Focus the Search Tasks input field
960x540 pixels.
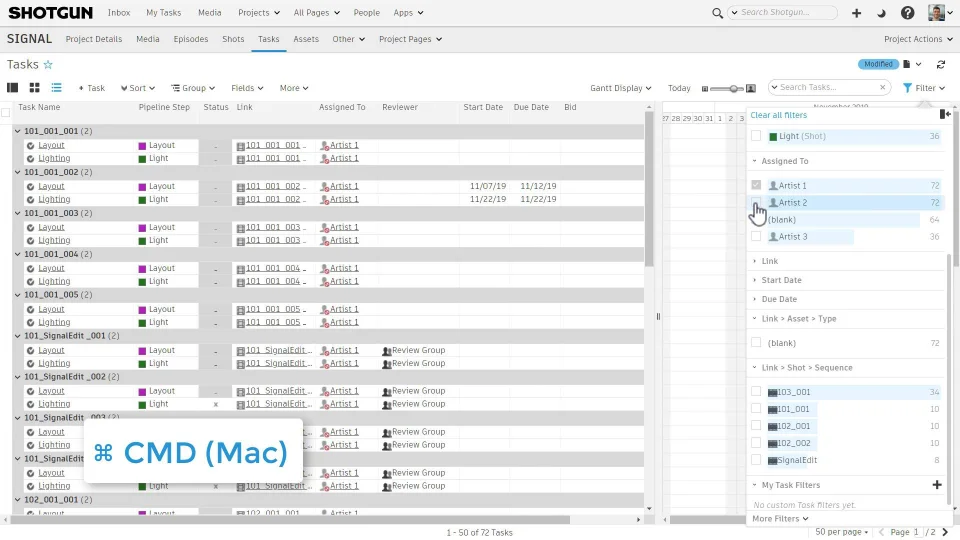tap(828, 88)
